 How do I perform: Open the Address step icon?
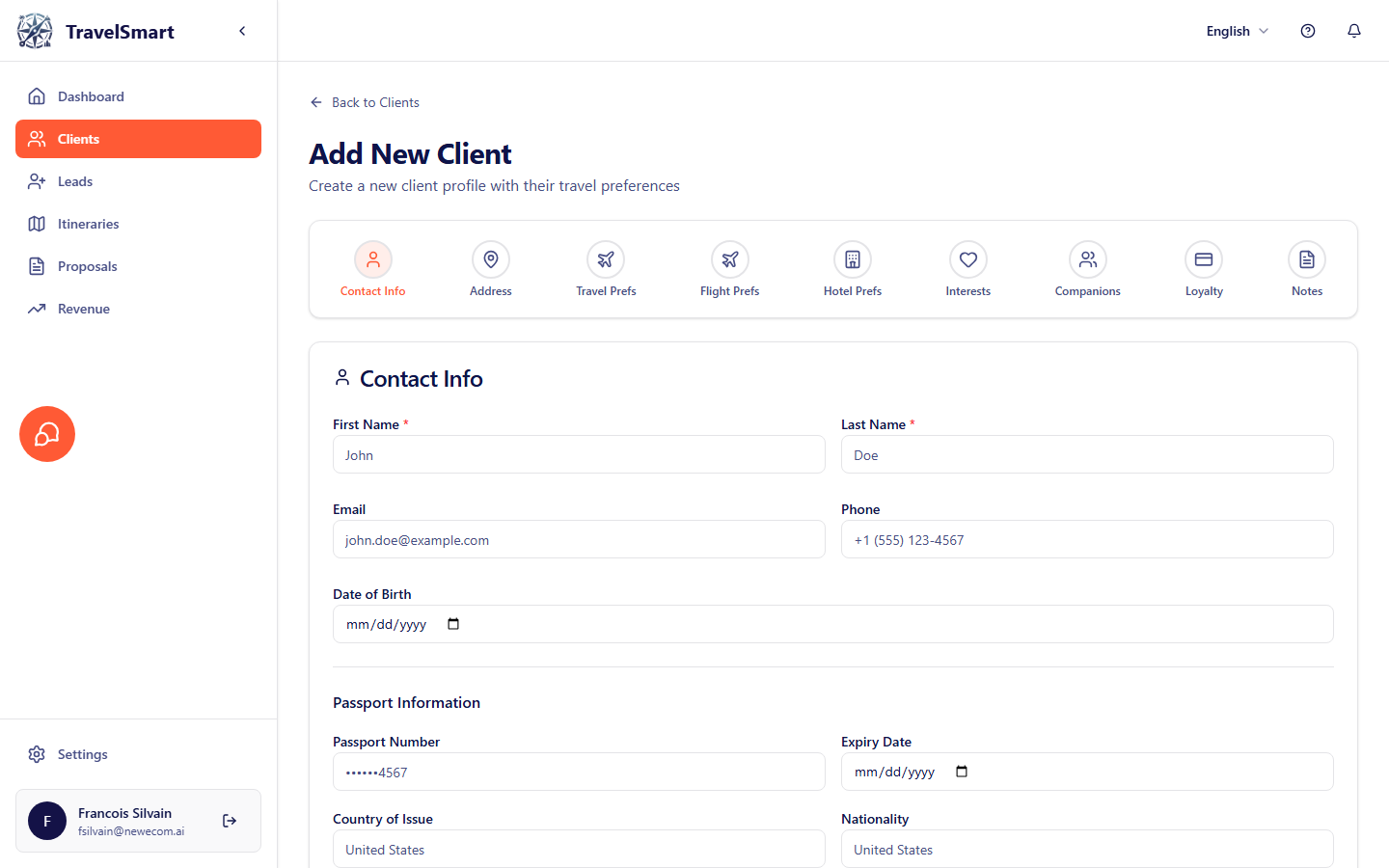click(490, 259)
